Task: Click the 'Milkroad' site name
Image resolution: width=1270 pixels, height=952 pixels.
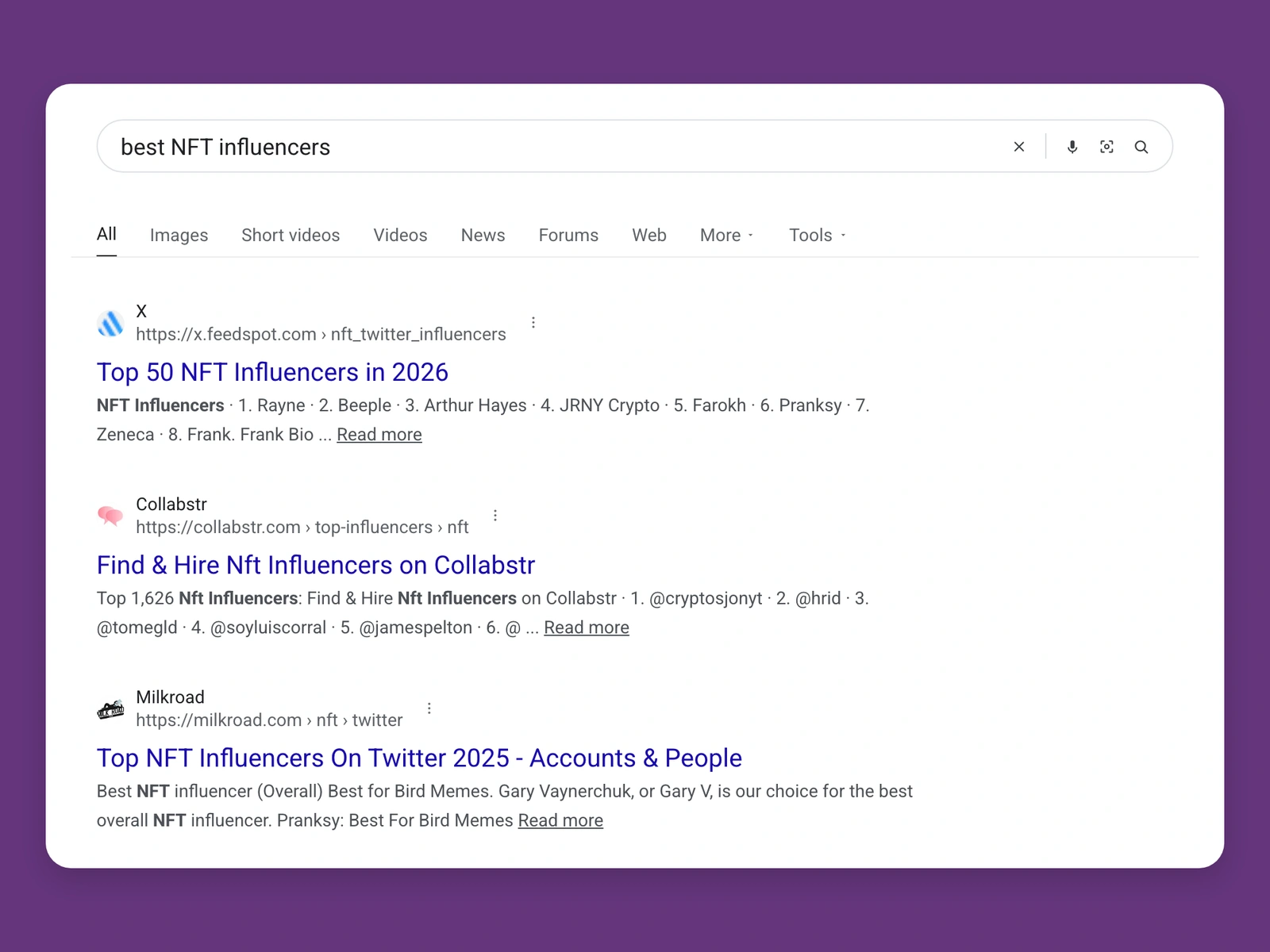Action: tap(170, 697)
